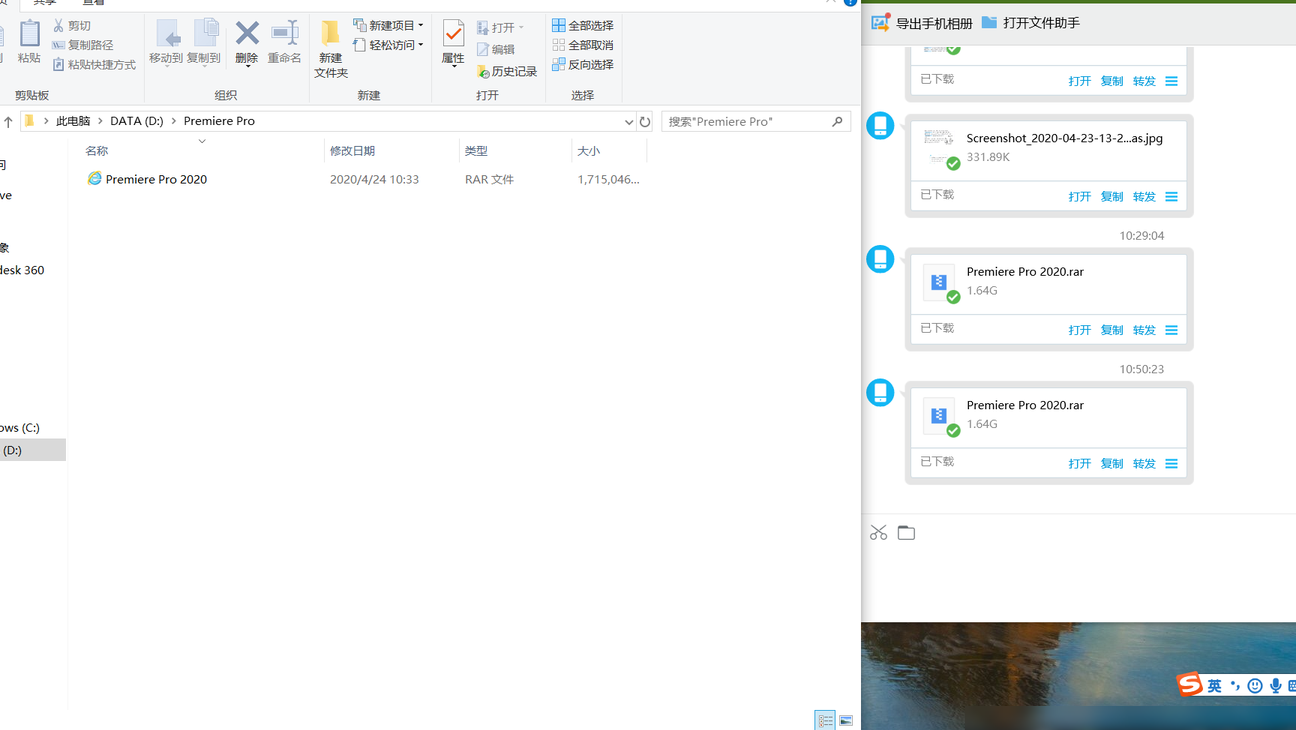Expand the 新建项目 (New item) dropdown
Viewport: 1296px width, 730px height.
pos(421,25)
